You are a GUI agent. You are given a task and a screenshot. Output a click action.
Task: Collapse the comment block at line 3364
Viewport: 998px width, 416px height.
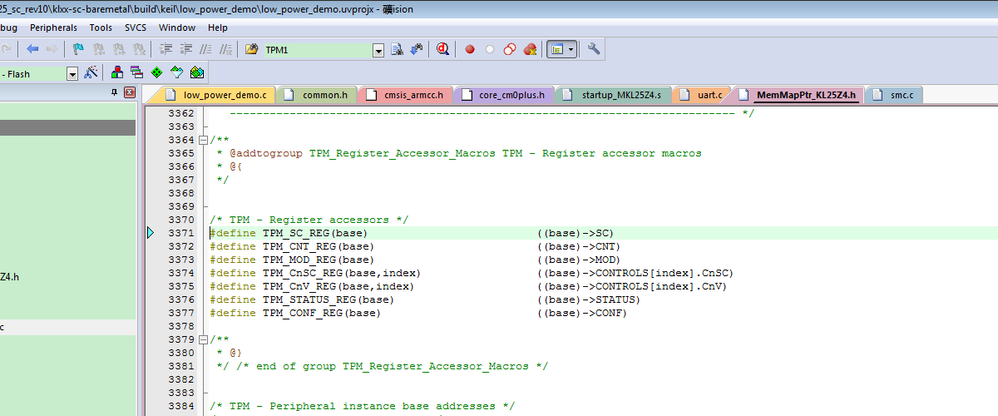tap(203, 140)
